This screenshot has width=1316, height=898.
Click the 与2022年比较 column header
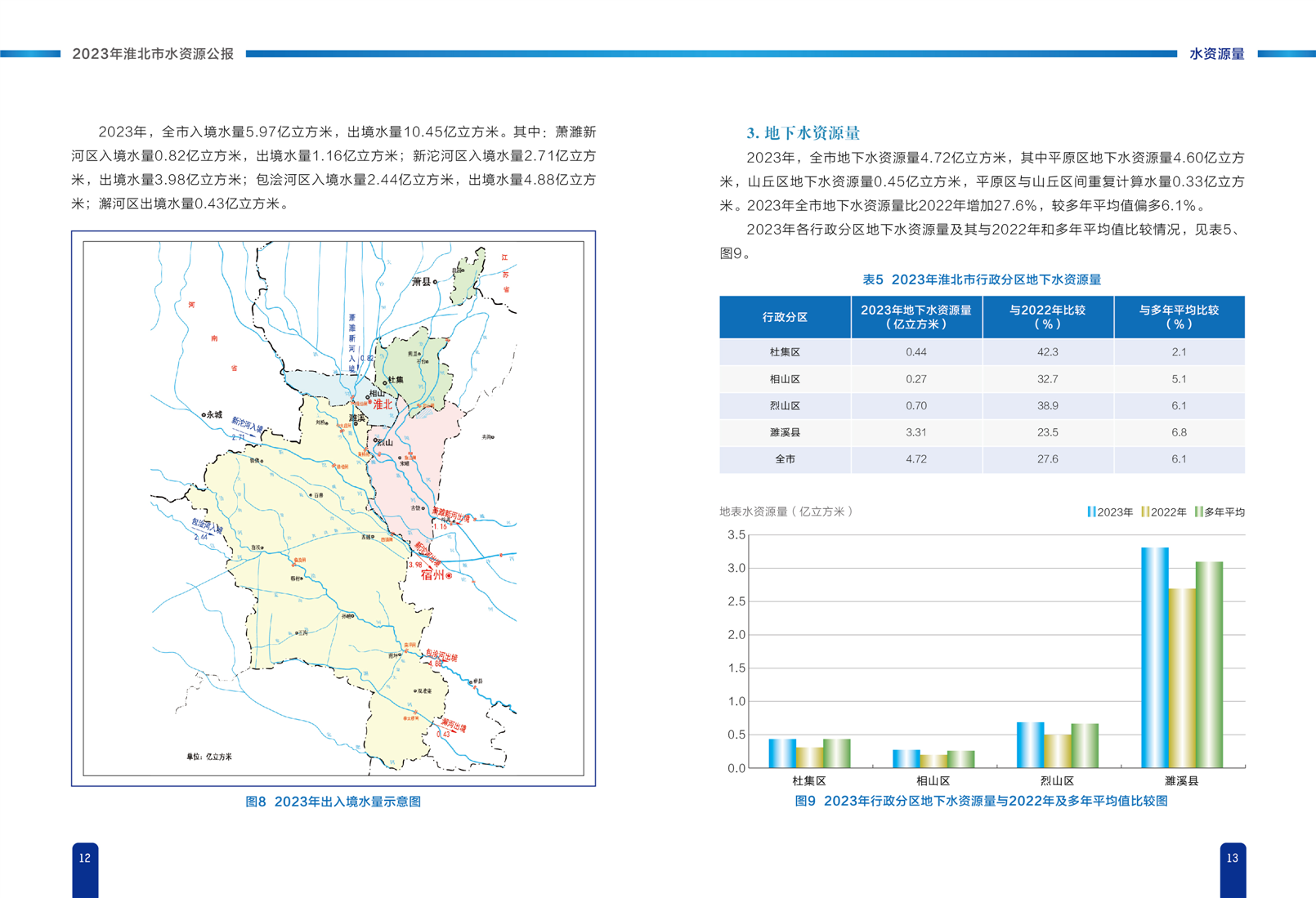tap(1048, 317)
